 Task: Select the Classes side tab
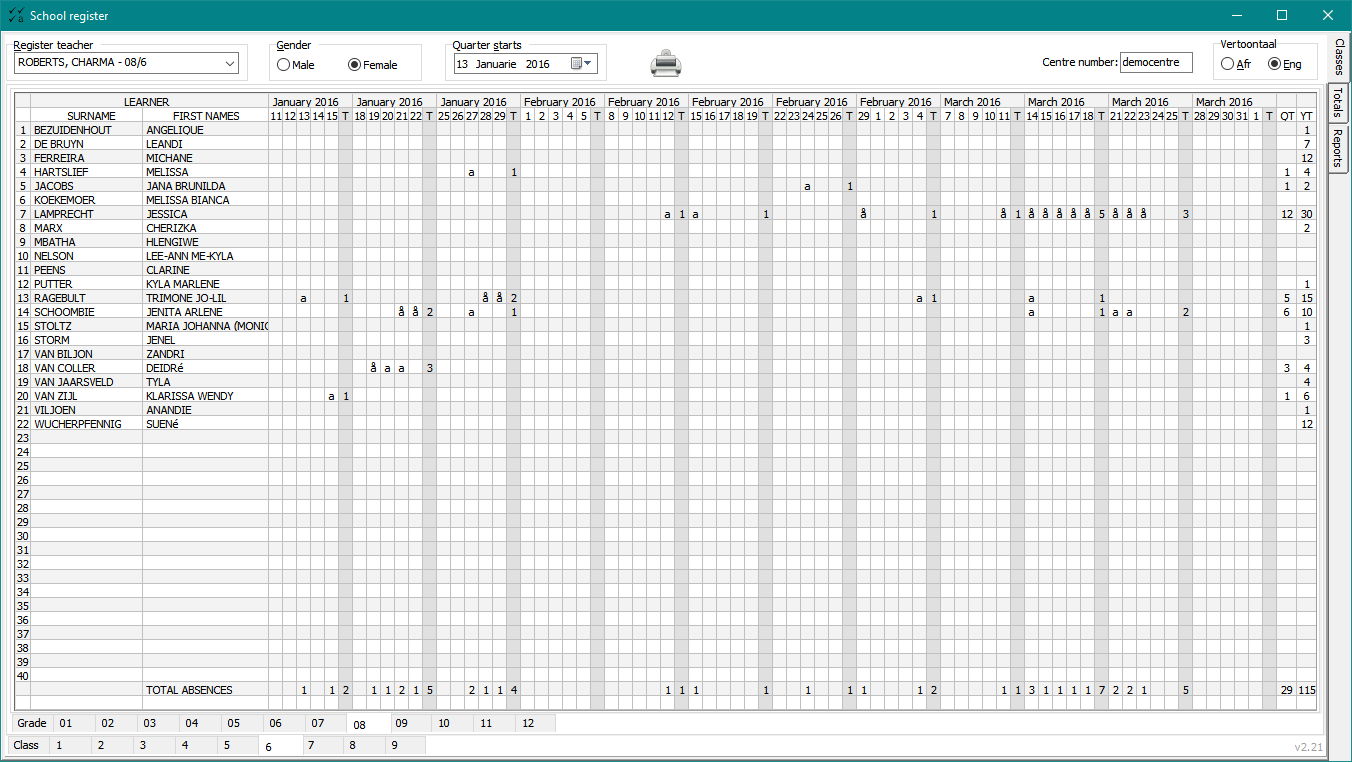coord(1338,56)
